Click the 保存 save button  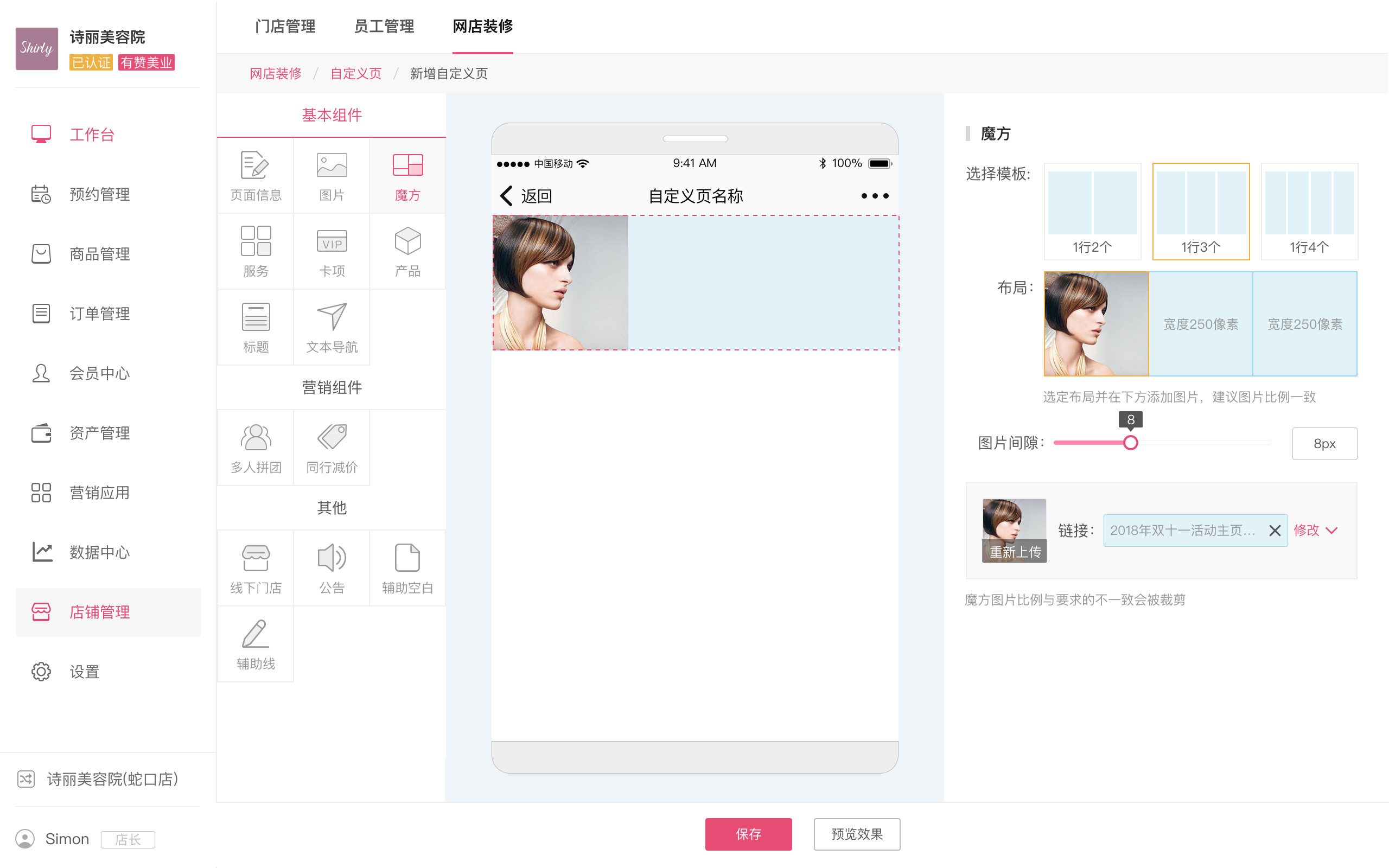coord(748,834)
